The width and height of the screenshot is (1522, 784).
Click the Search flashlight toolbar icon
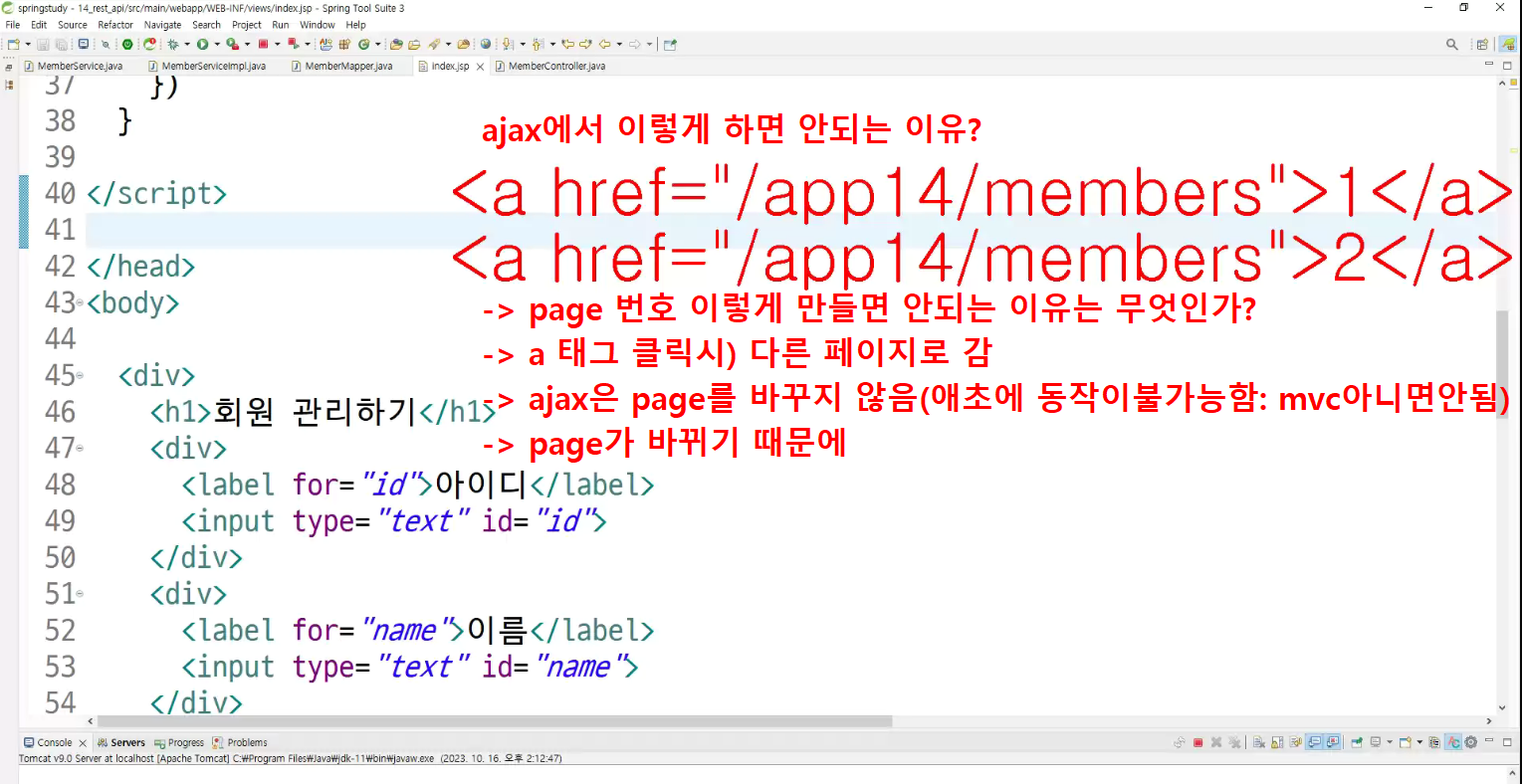click(434, 44)
